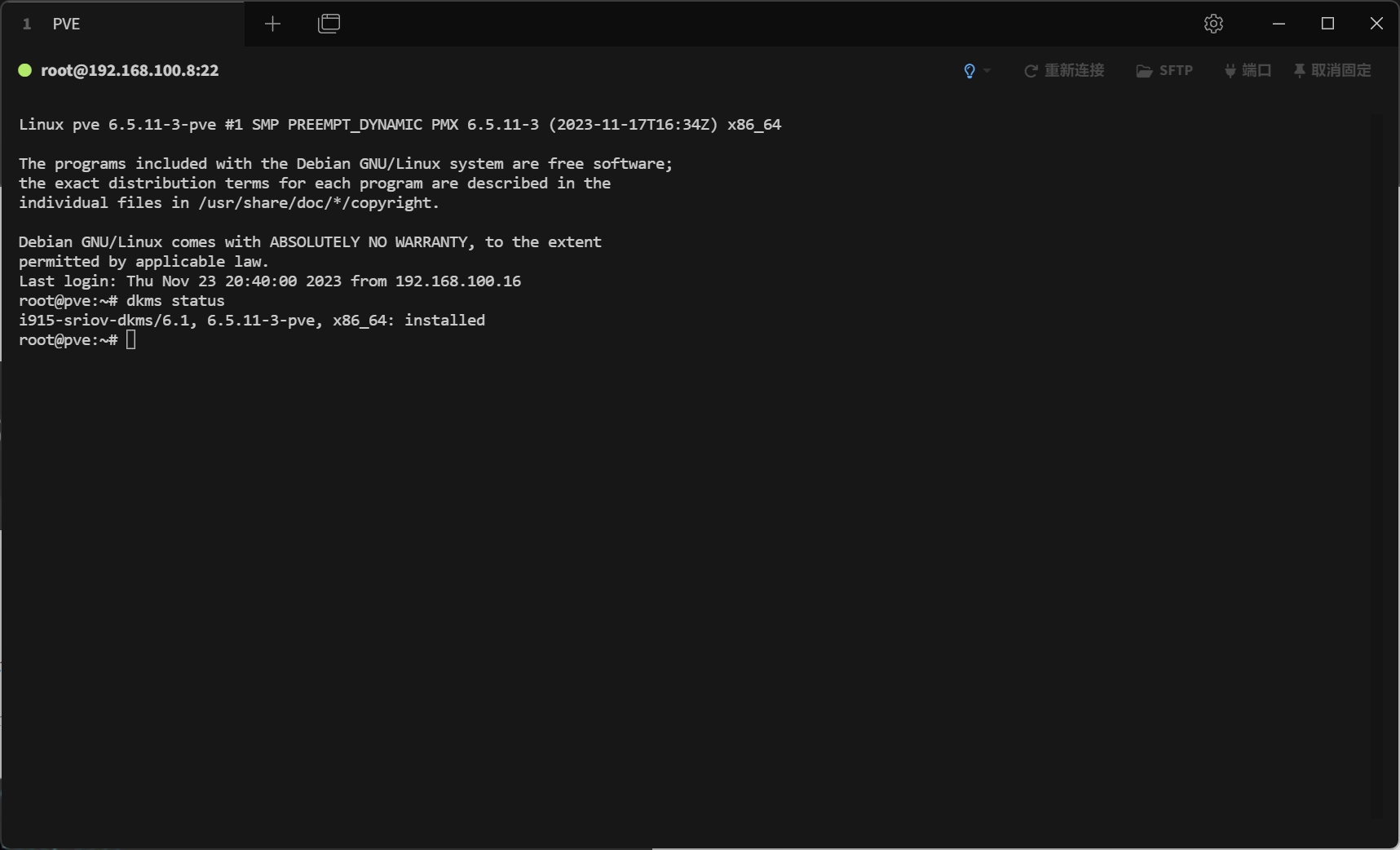Click 取消固定 unpin button
This screenshot has height=850, width=1400.
point(1332,71)
